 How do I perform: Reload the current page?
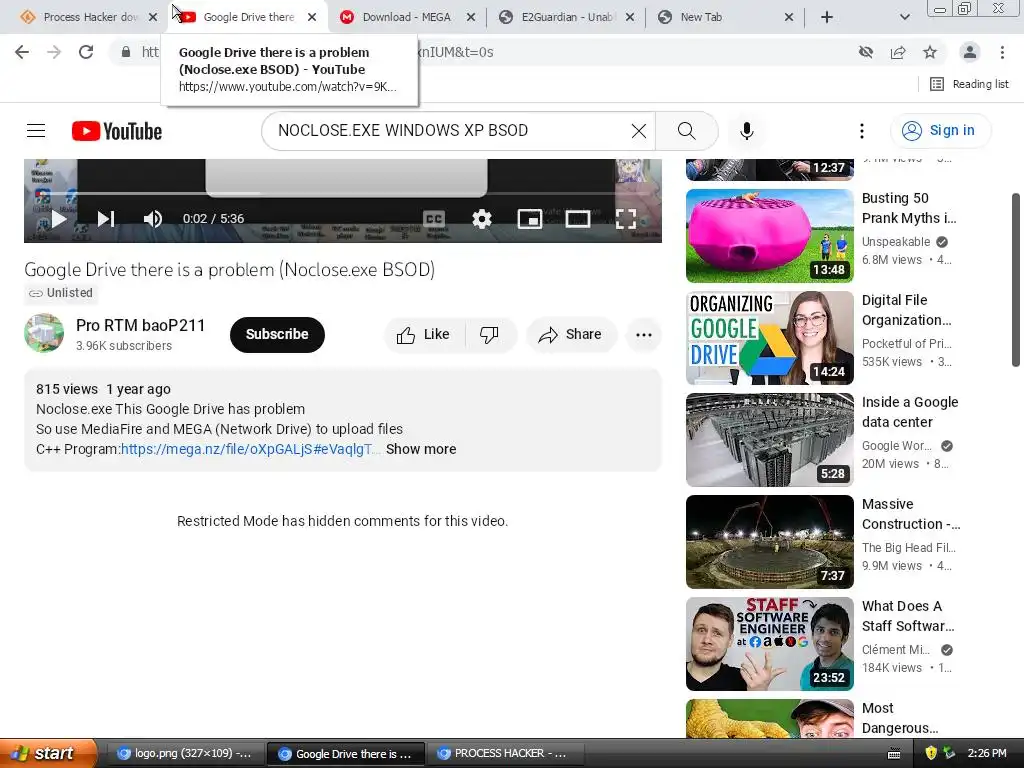pos(86,52)
